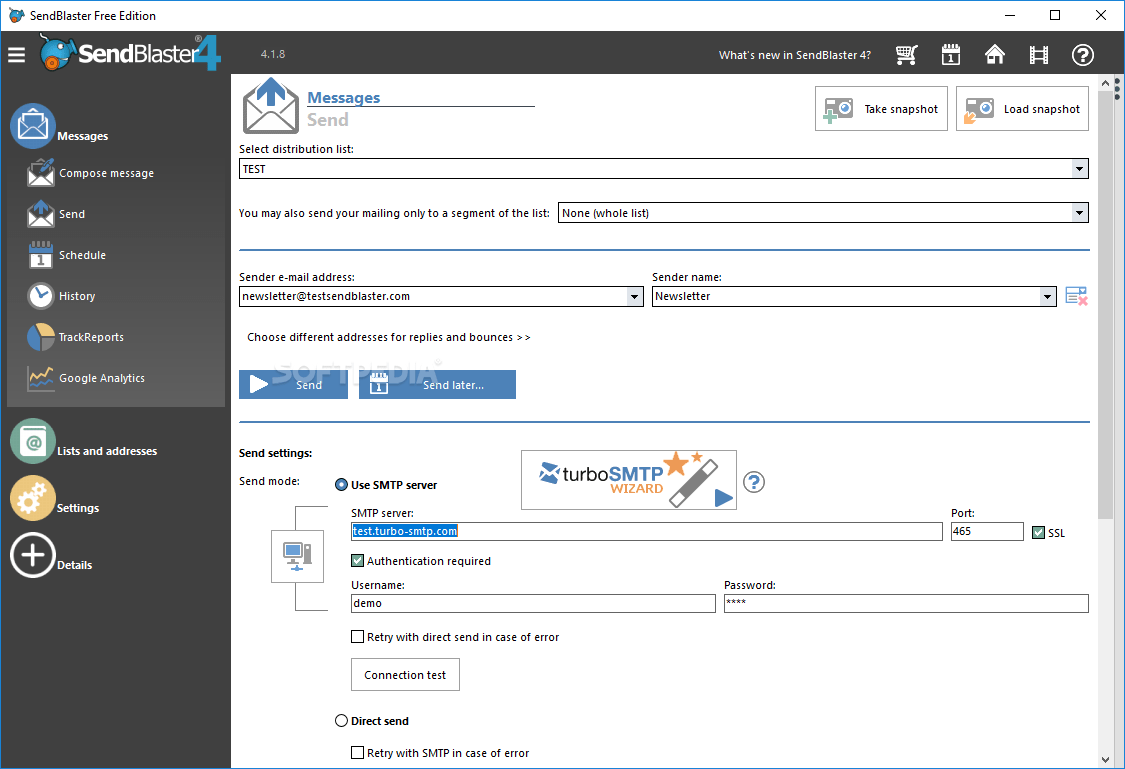The image size is (1125, 769).
Task: Open the Schedule section in the sidebar
Action: coord(80,254)
